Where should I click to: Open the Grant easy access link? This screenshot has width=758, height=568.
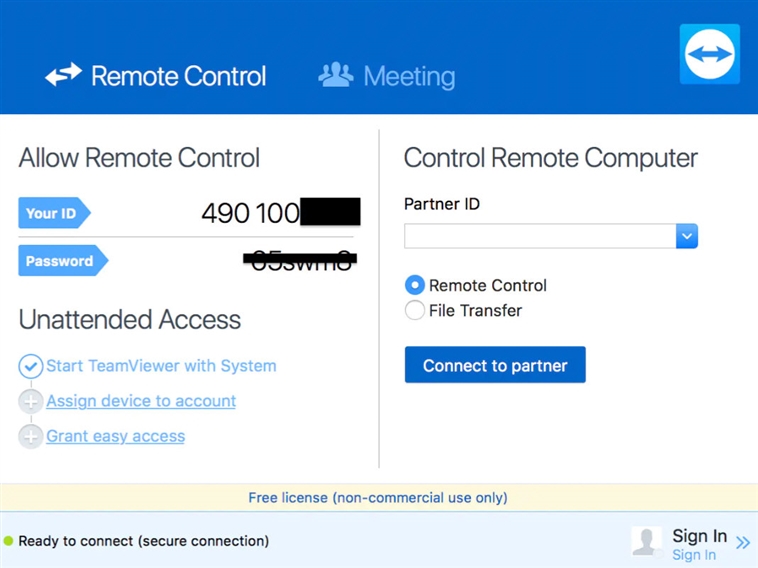115,436
